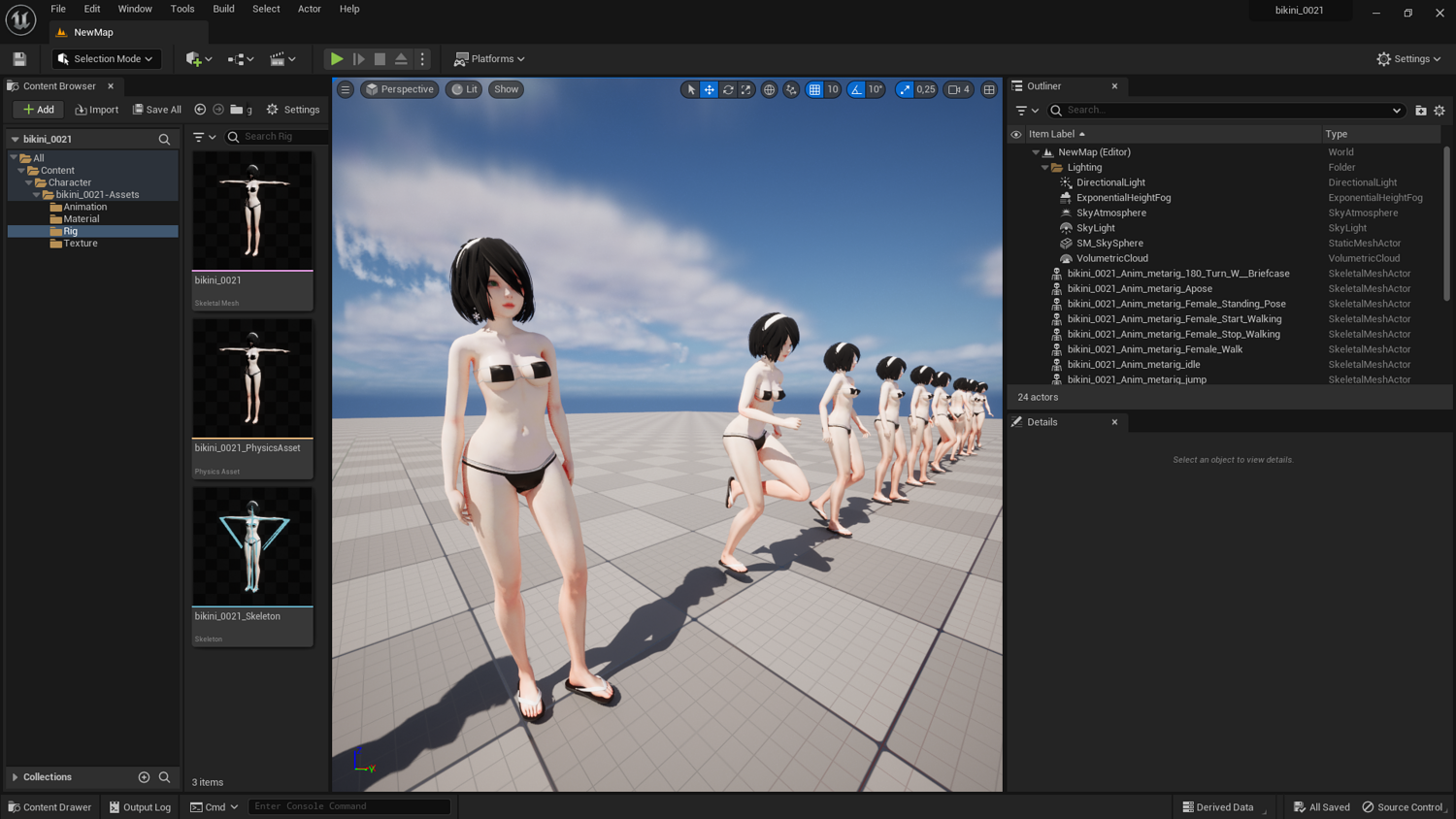Click the Enter Console Command field
This screenshot has width=1456, height=819.
349,806
